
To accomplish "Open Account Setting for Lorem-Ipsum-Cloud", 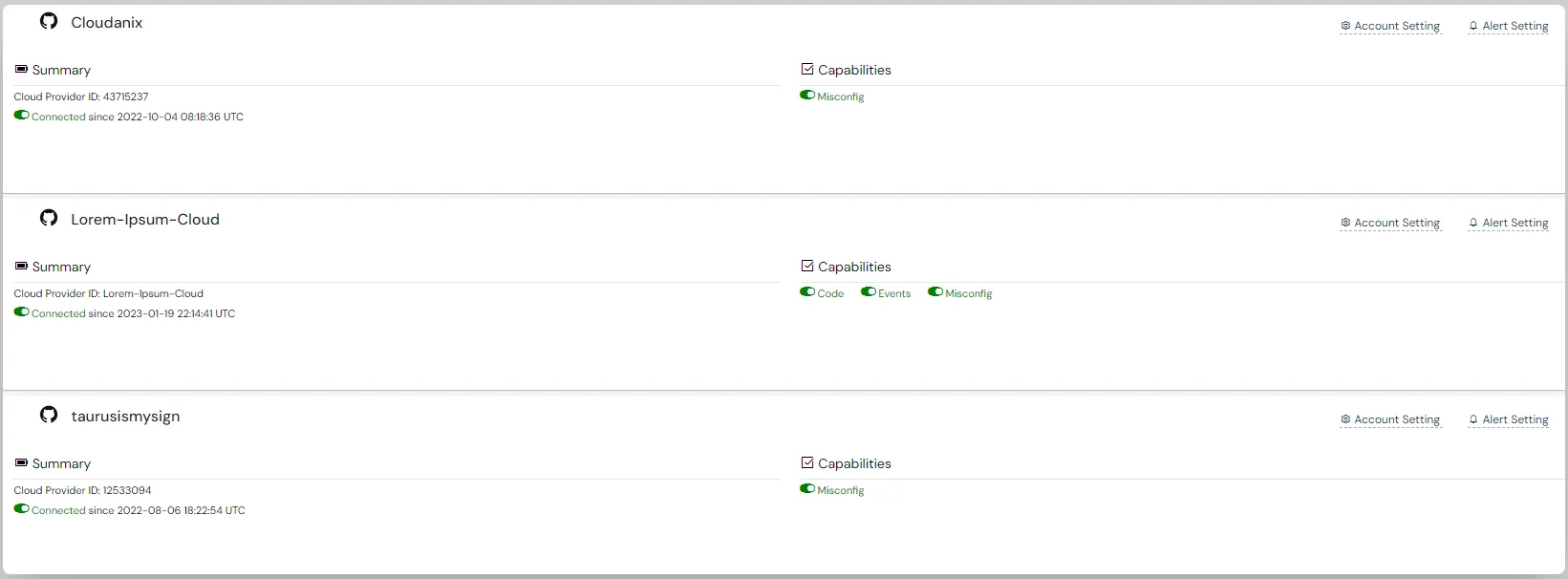I will 1390,223.
